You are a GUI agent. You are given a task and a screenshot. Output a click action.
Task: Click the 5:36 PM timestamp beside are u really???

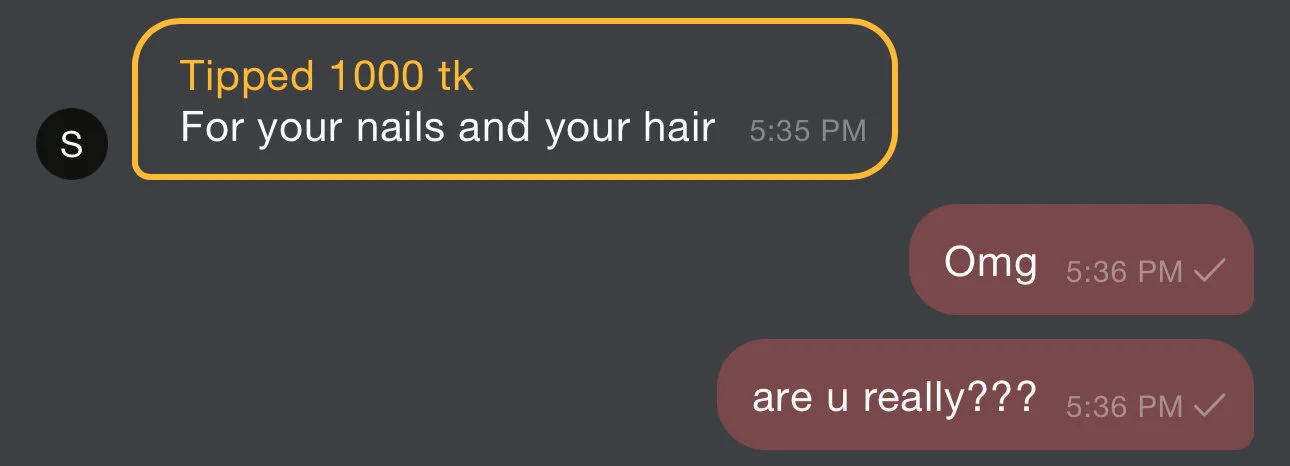pyautogui.click(x=1124, y=406)
